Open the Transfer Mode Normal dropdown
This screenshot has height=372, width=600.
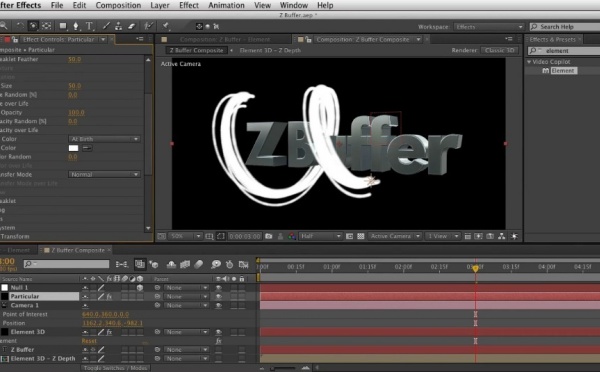click(x=104, y=175)
